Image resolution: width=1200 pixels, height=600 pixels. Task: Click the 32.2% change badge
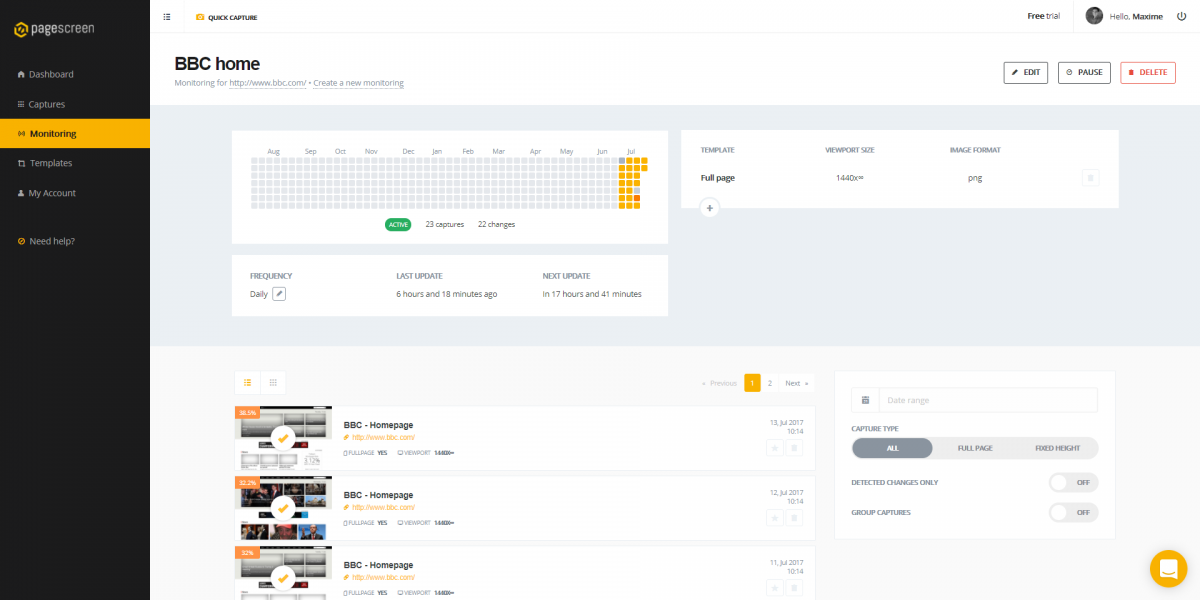247,482
